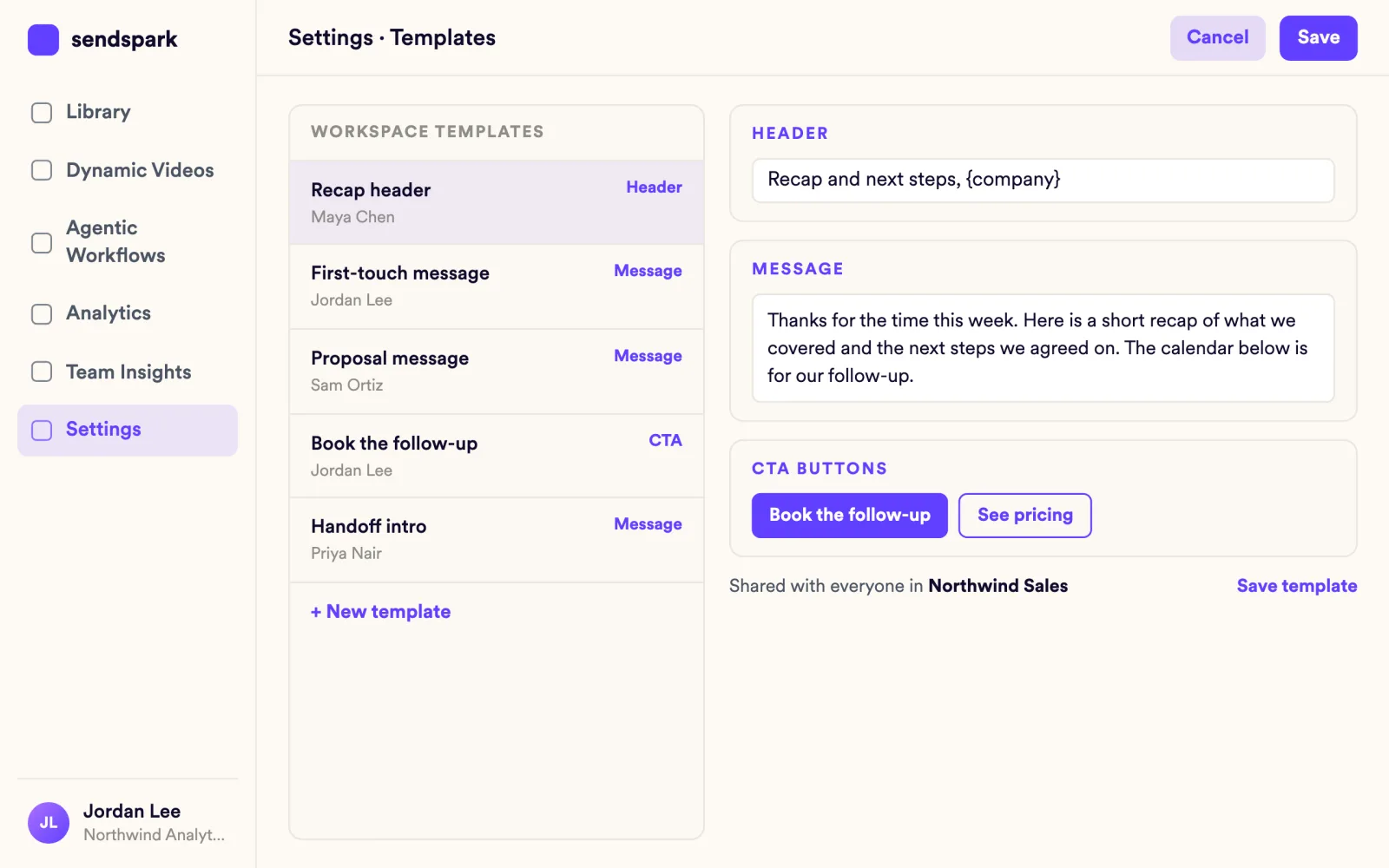Click the Agentic Workflows sidebar icon

tap(42, 243)
